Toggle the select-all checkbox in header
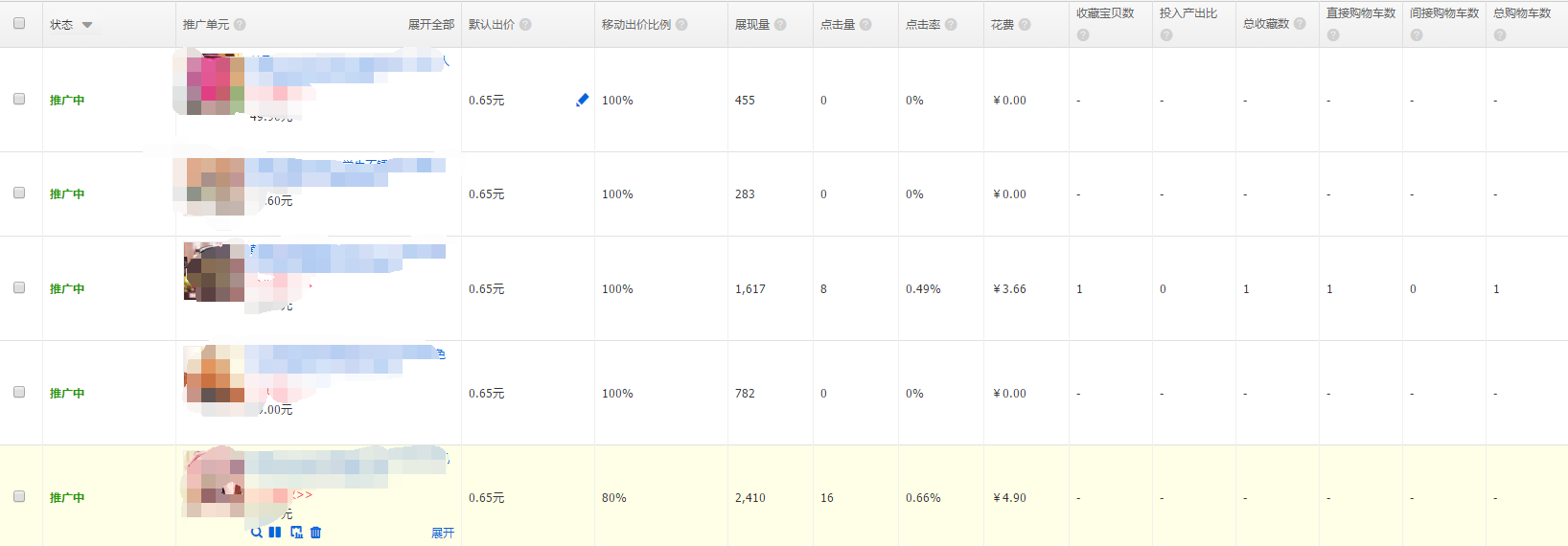This screenshot has width=1568, height=546. click(19, 23)
